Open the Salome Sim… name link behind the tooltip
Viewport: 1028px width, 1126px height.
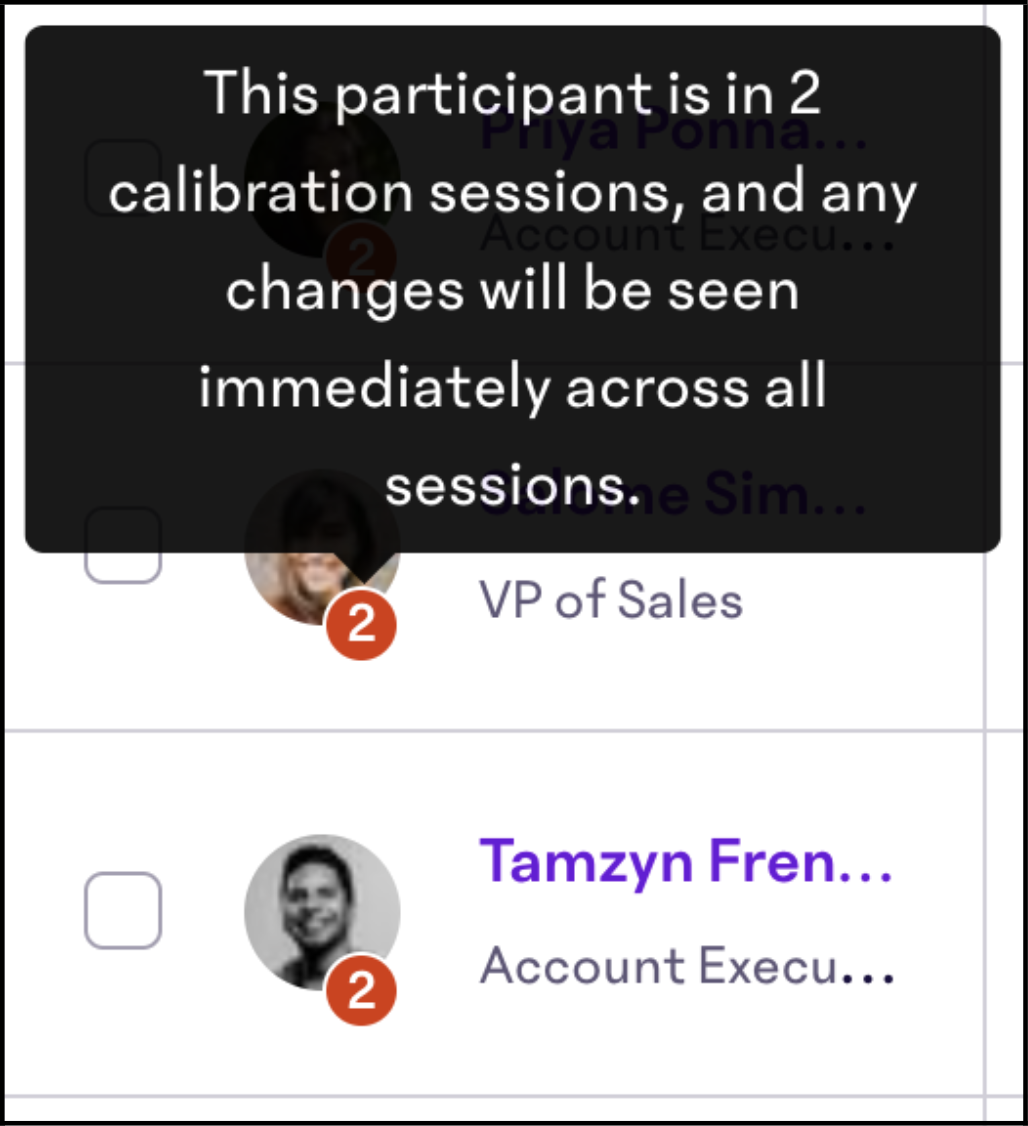pyautogui.click(x=673, y=494)
